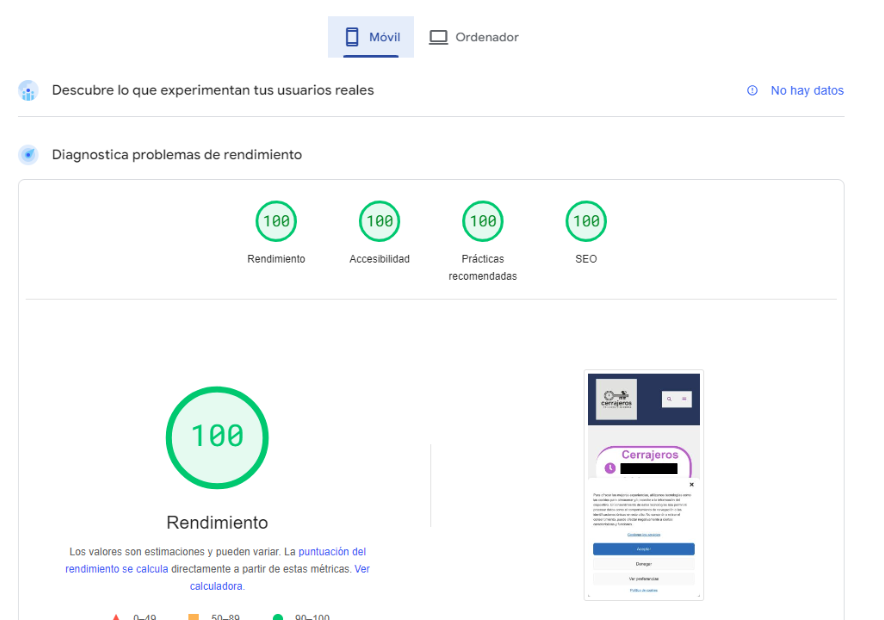884x620 pixels.
Task: Open the Rendimiento 100 score badge
Action: pos(276,221)
